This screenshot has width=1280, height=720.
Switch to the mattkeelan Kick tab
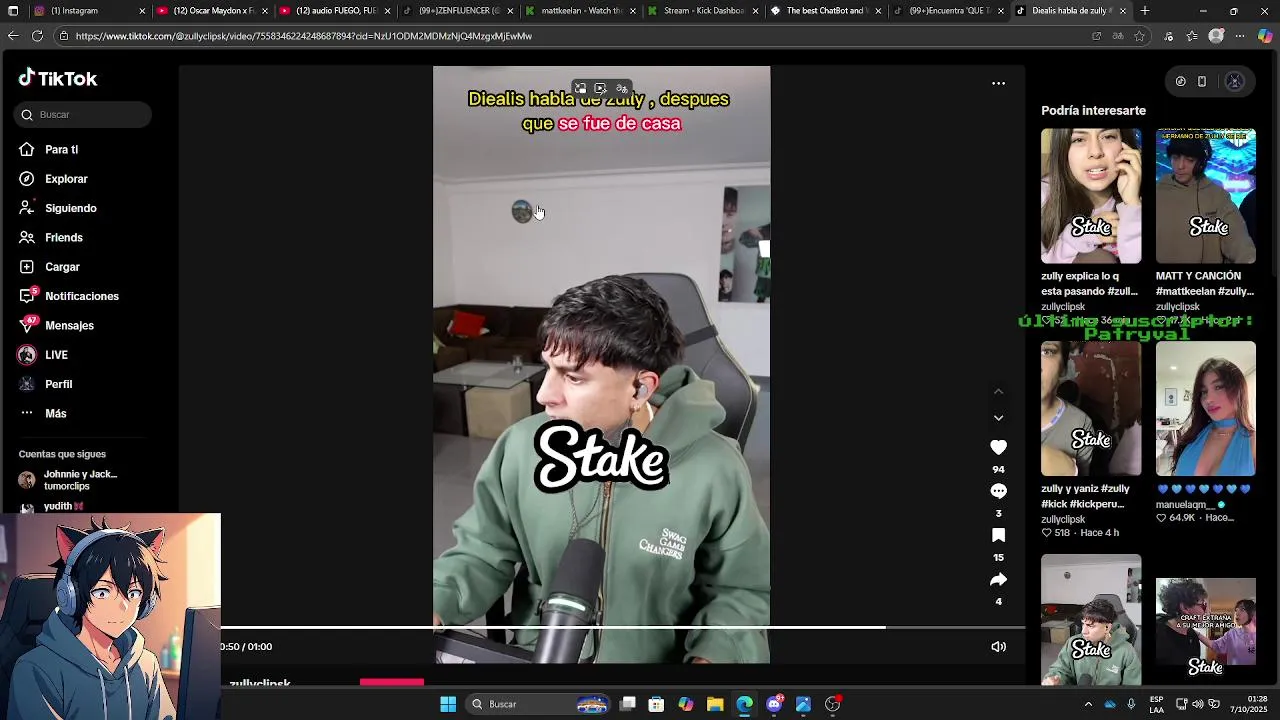580,11
